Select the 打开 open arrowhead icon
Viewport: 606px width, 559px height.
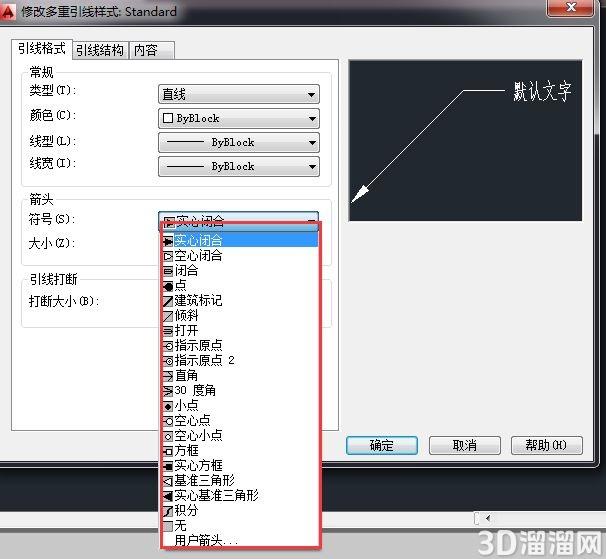[168, 331]
